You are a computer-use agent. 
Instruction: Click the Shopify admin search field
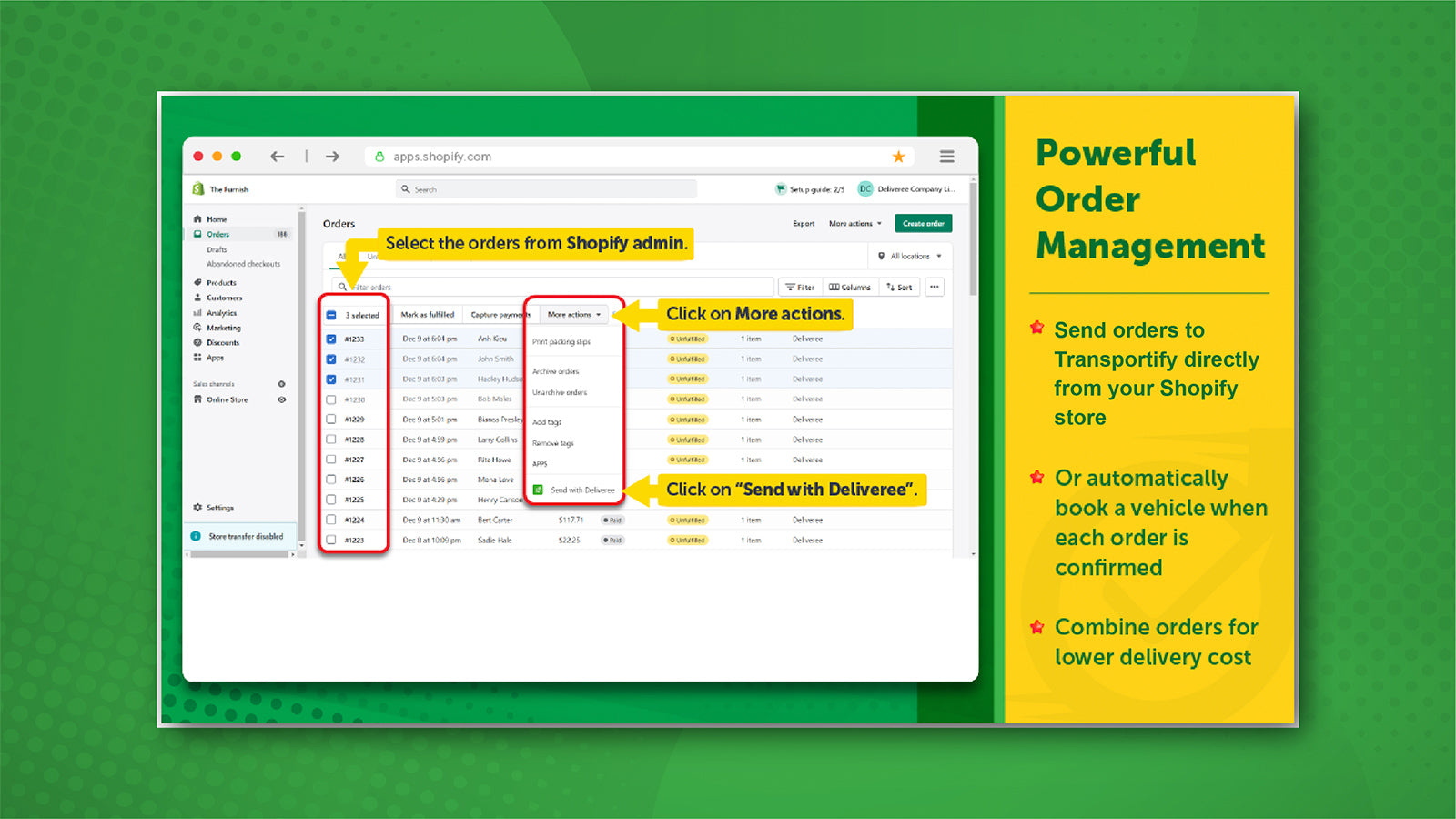(547, 189)
